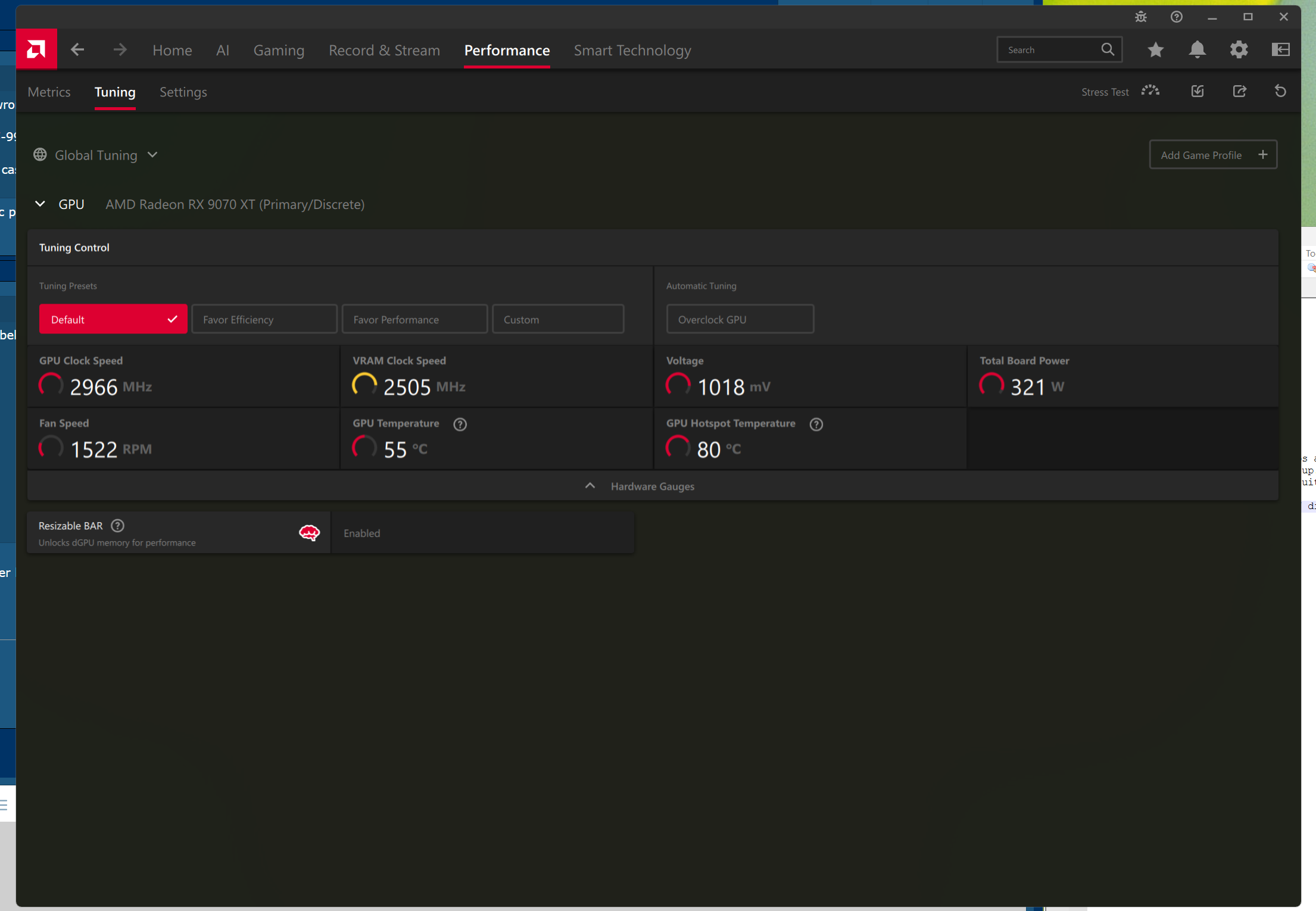Switch to the Gaming tab

coord(279,50)
